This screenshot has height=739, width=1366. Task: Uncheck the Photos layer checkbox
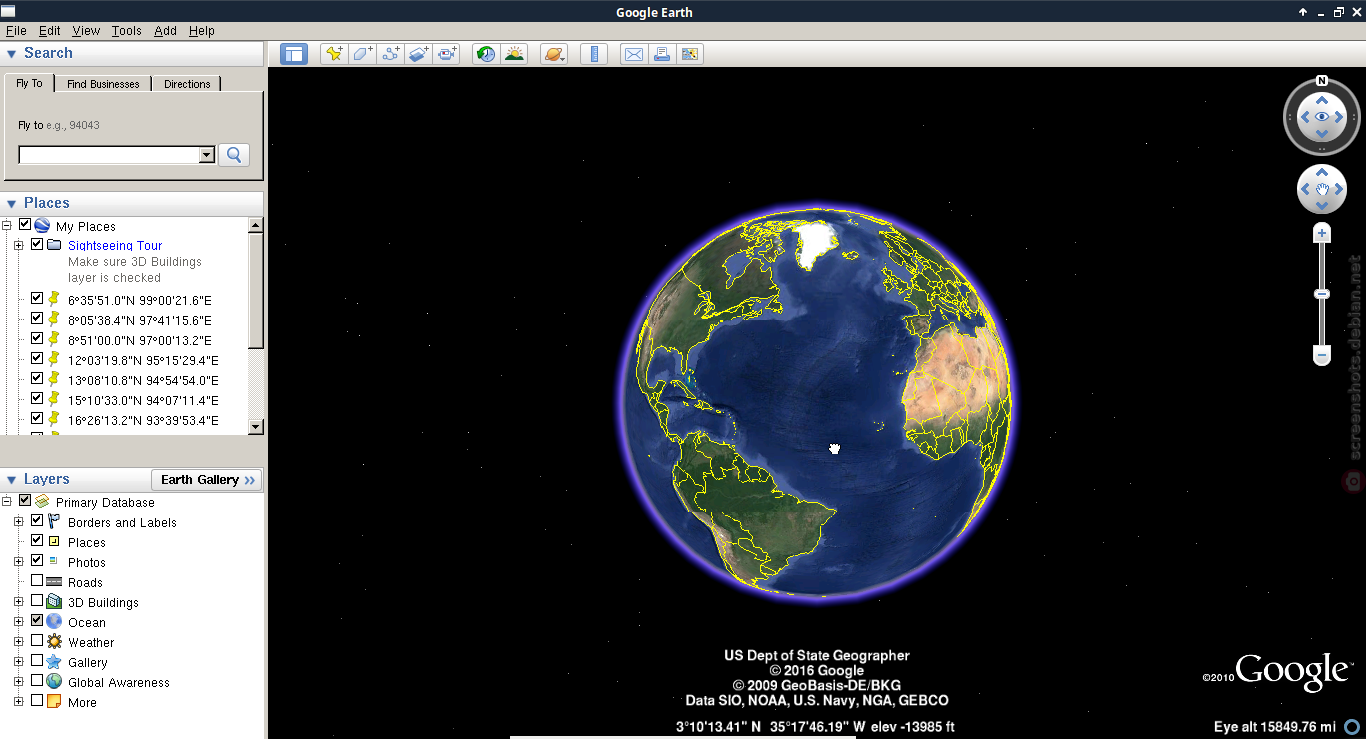coord(37,561)
